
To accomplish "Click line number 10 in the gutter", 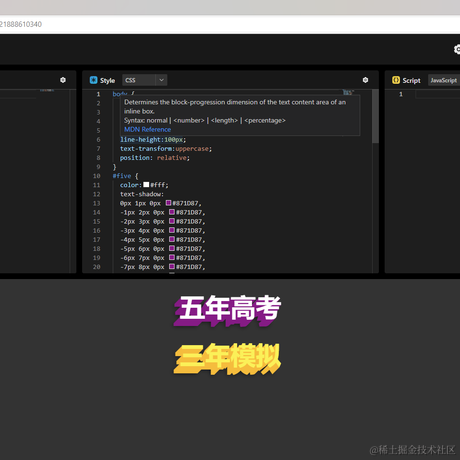I will click(x=97, y=176).
